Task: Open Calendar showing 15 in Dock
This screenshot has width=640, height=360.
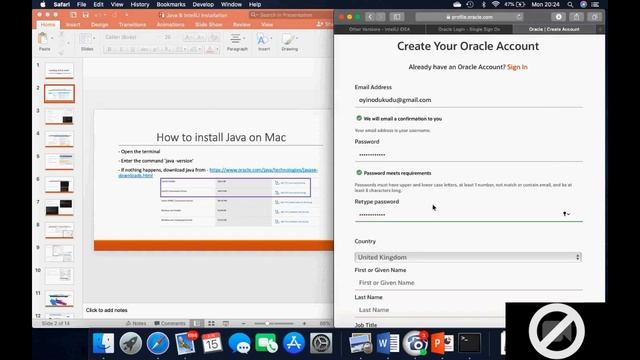Action: point(212,343)
